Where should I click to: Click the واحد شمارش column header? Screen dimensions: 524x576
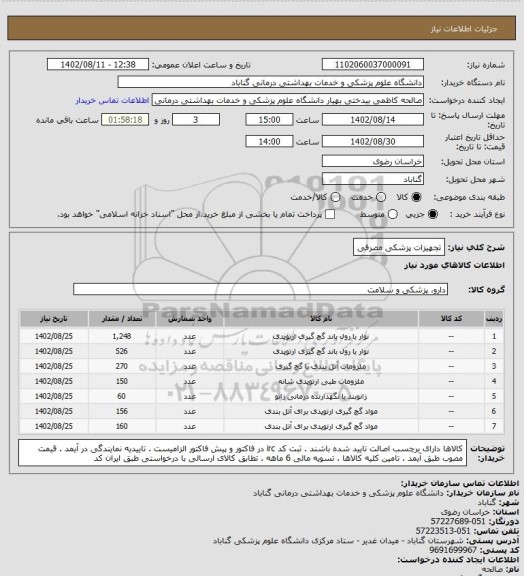[190, 319]
